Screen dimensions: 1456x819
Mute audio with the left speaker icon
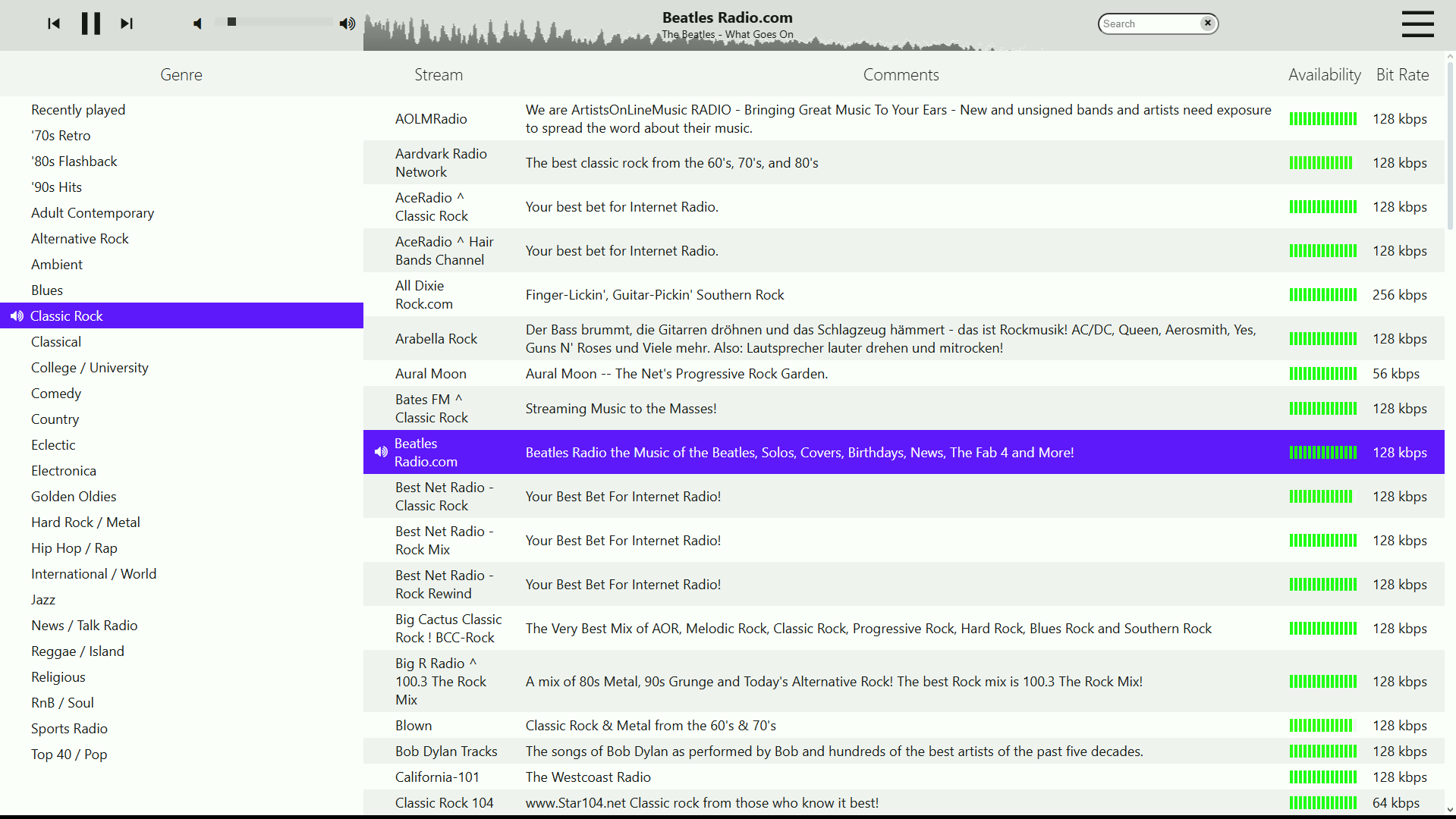click(x=197, y=24)
